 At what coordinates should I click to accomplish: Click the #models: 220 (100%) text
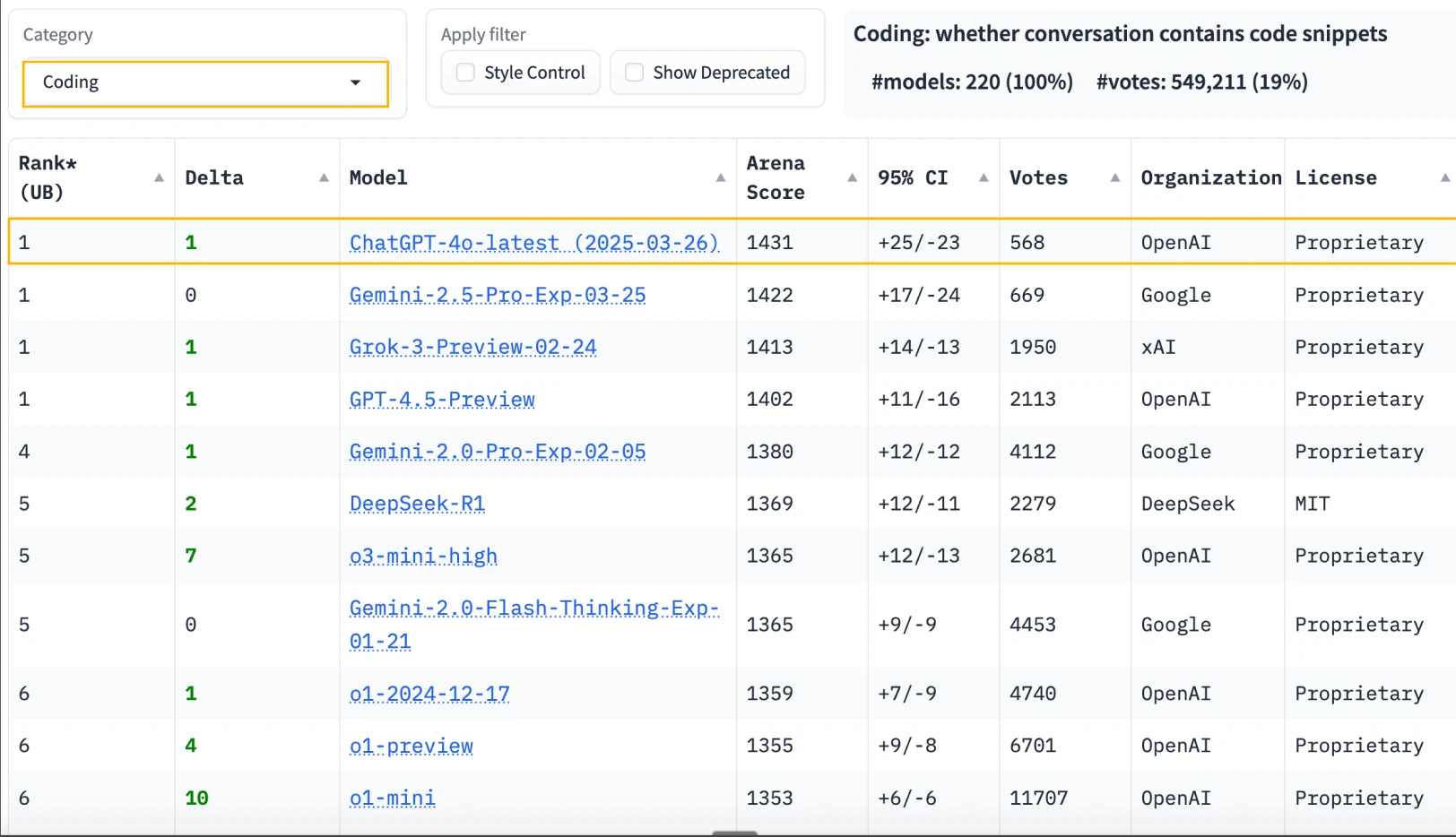coord(972,82)
